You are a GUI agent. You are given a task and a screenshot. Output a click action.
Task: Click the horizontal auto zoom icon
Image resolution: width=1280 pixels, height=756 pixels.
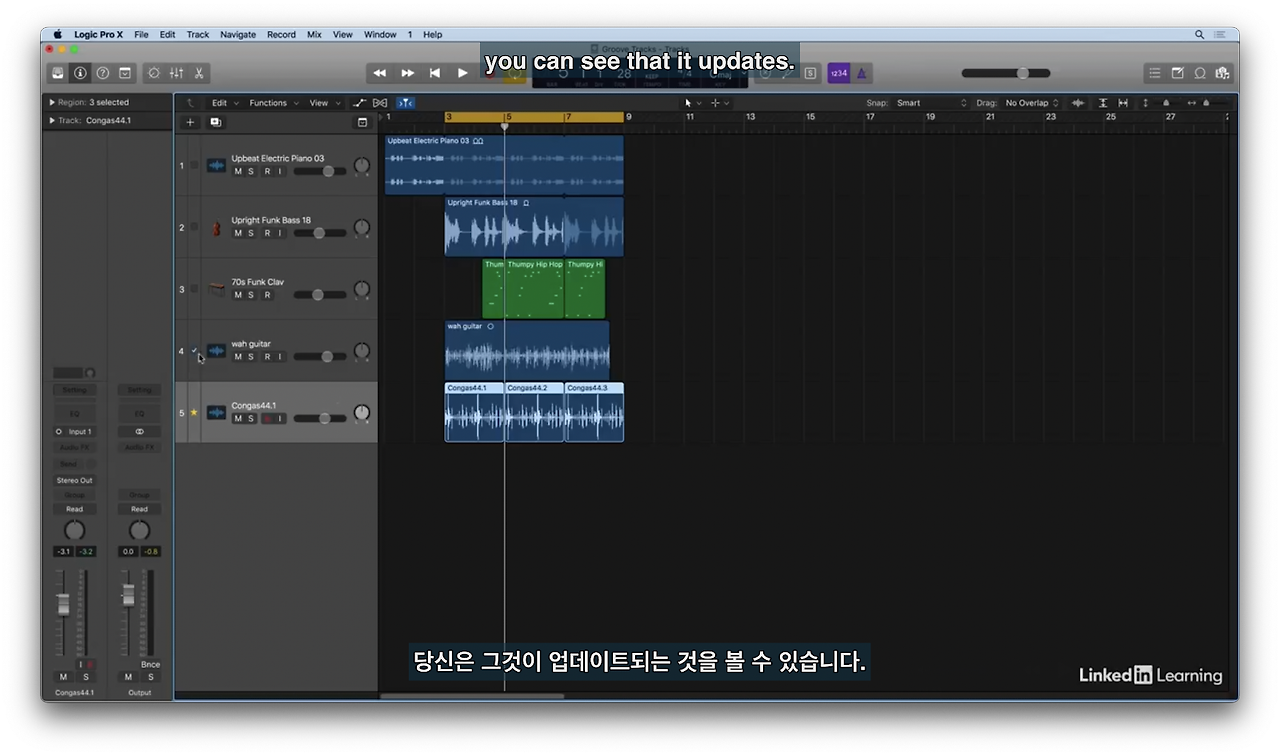tap(1123, 103)
